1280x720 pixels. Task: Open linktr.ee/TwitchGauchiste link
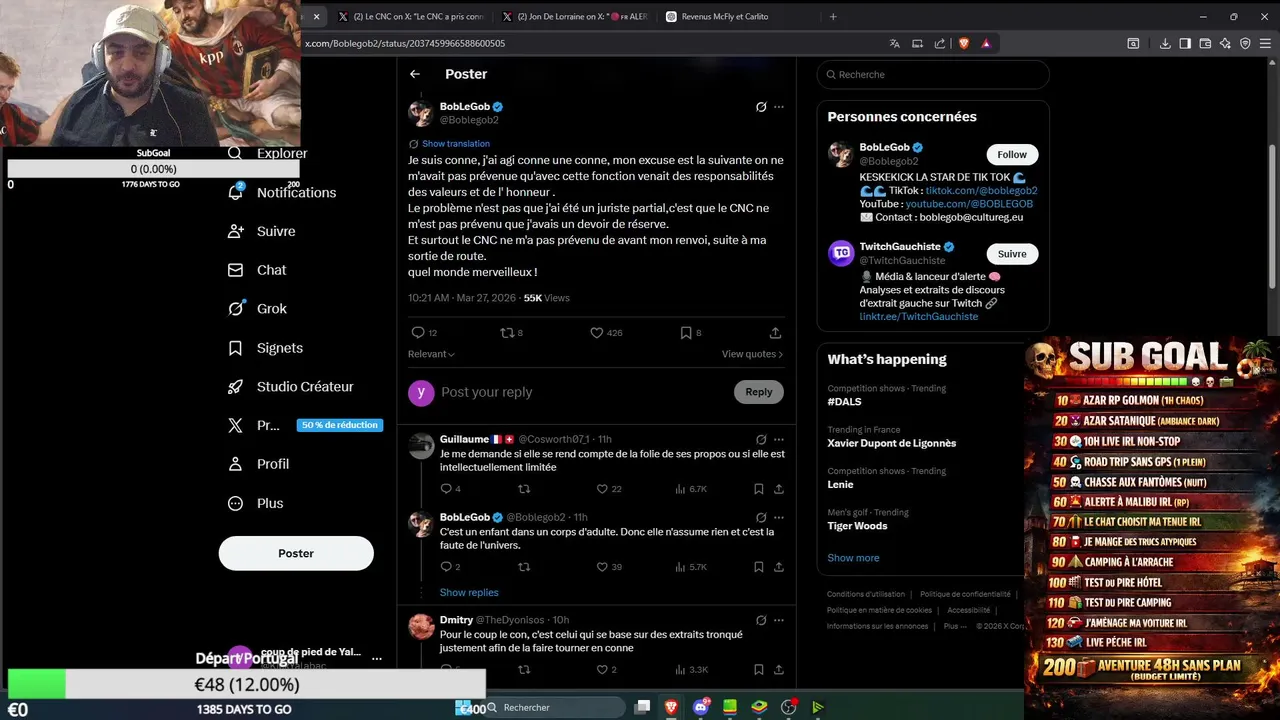click(919, 317)
